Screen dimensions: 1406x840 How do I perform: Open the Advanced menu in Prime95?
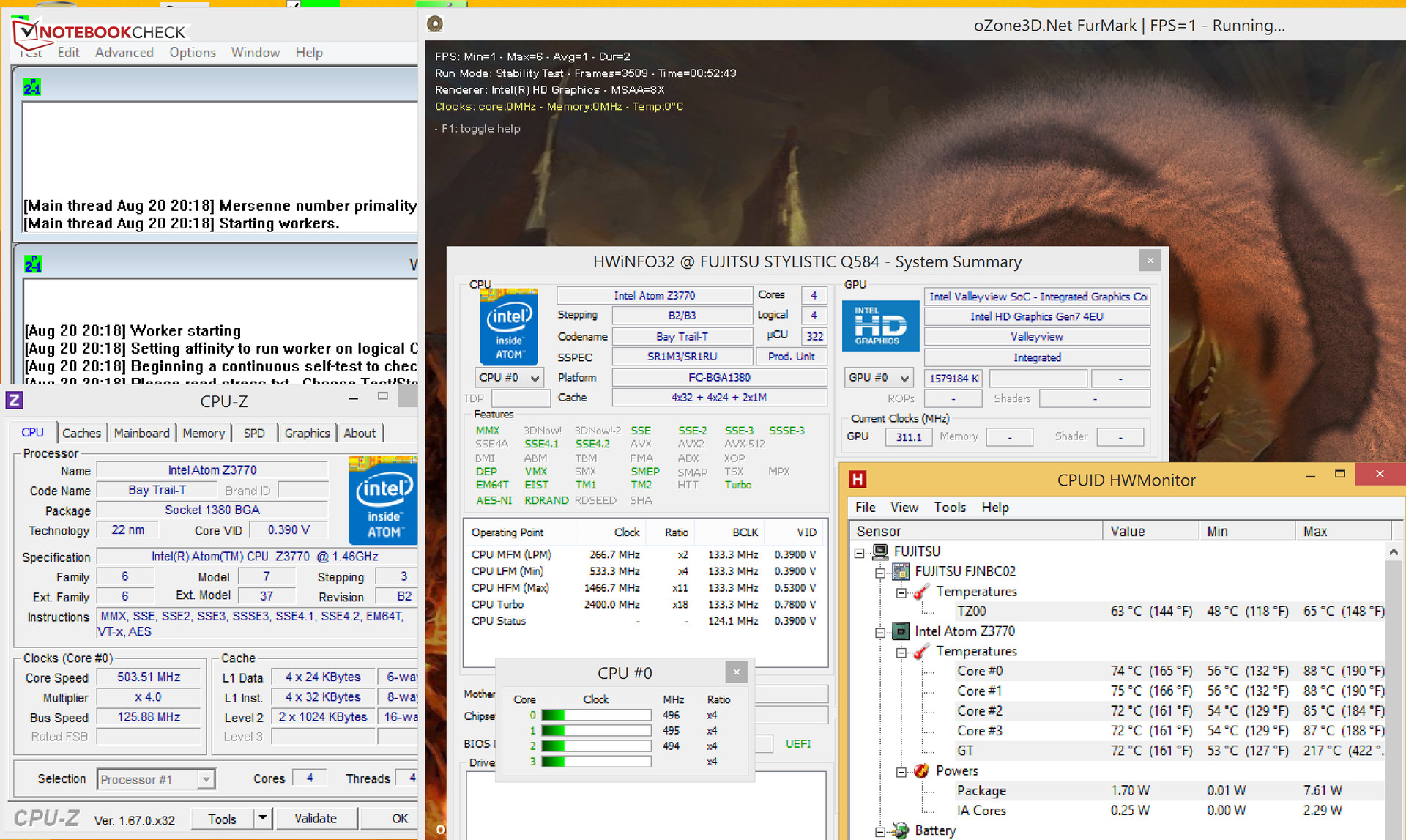pos(124,53)
